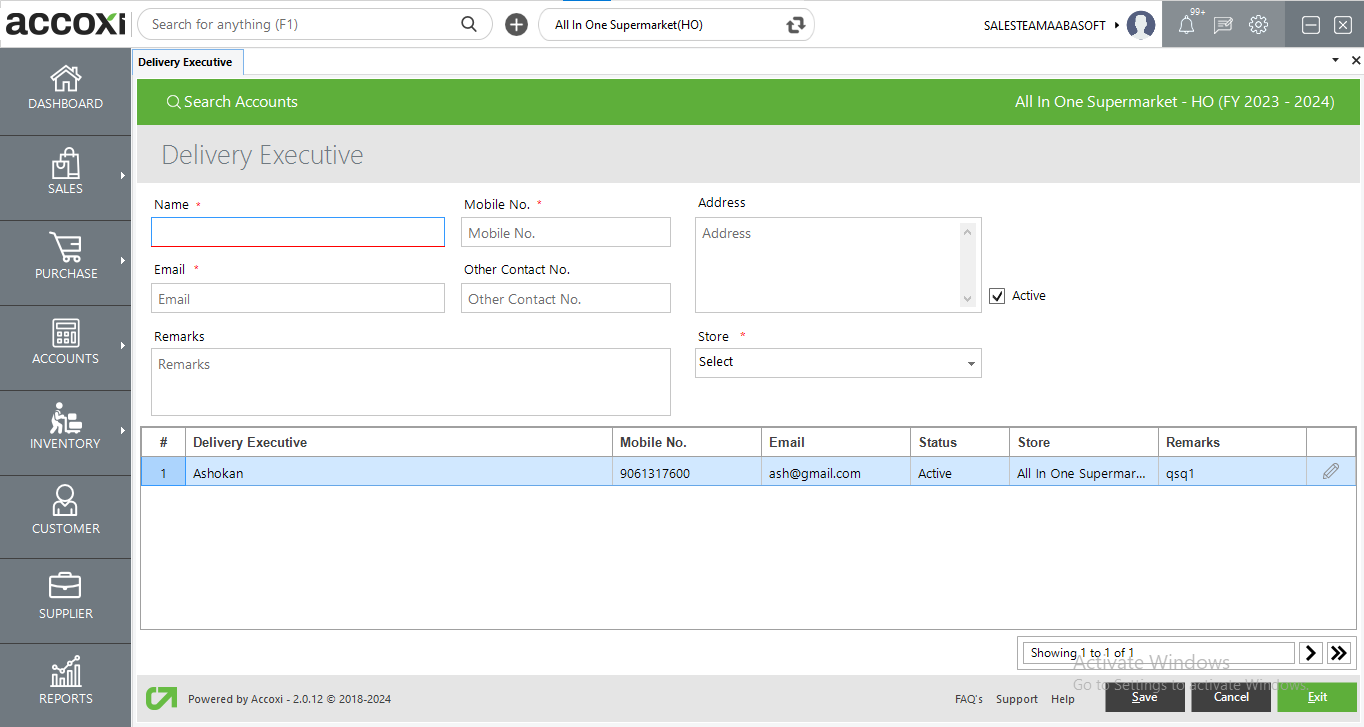This screenshot has height=727, width=1364.
Task: Open the Purchase module
Action: [65, 258]
